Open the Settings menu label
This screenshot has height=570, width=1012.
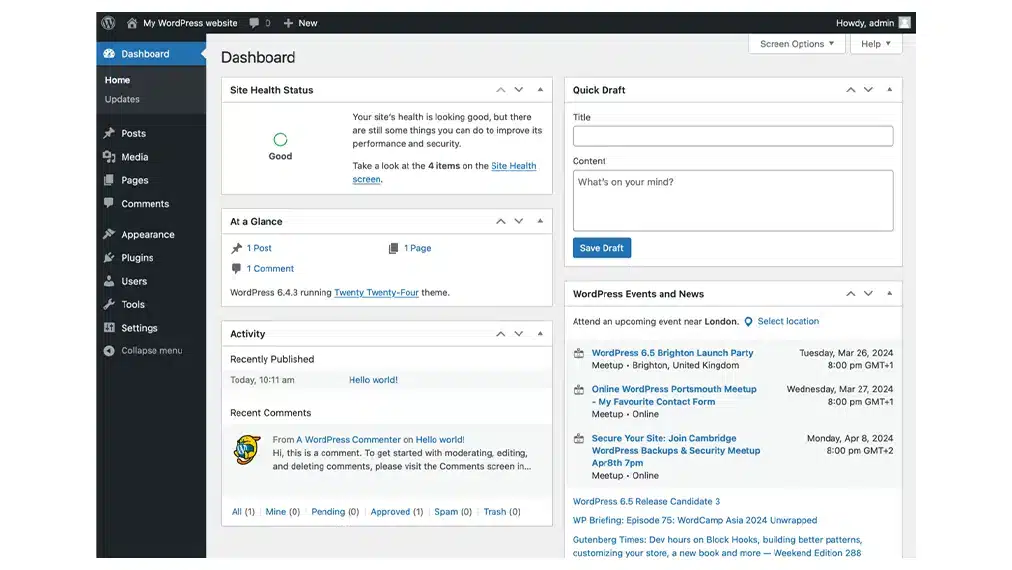click(139, 328)
